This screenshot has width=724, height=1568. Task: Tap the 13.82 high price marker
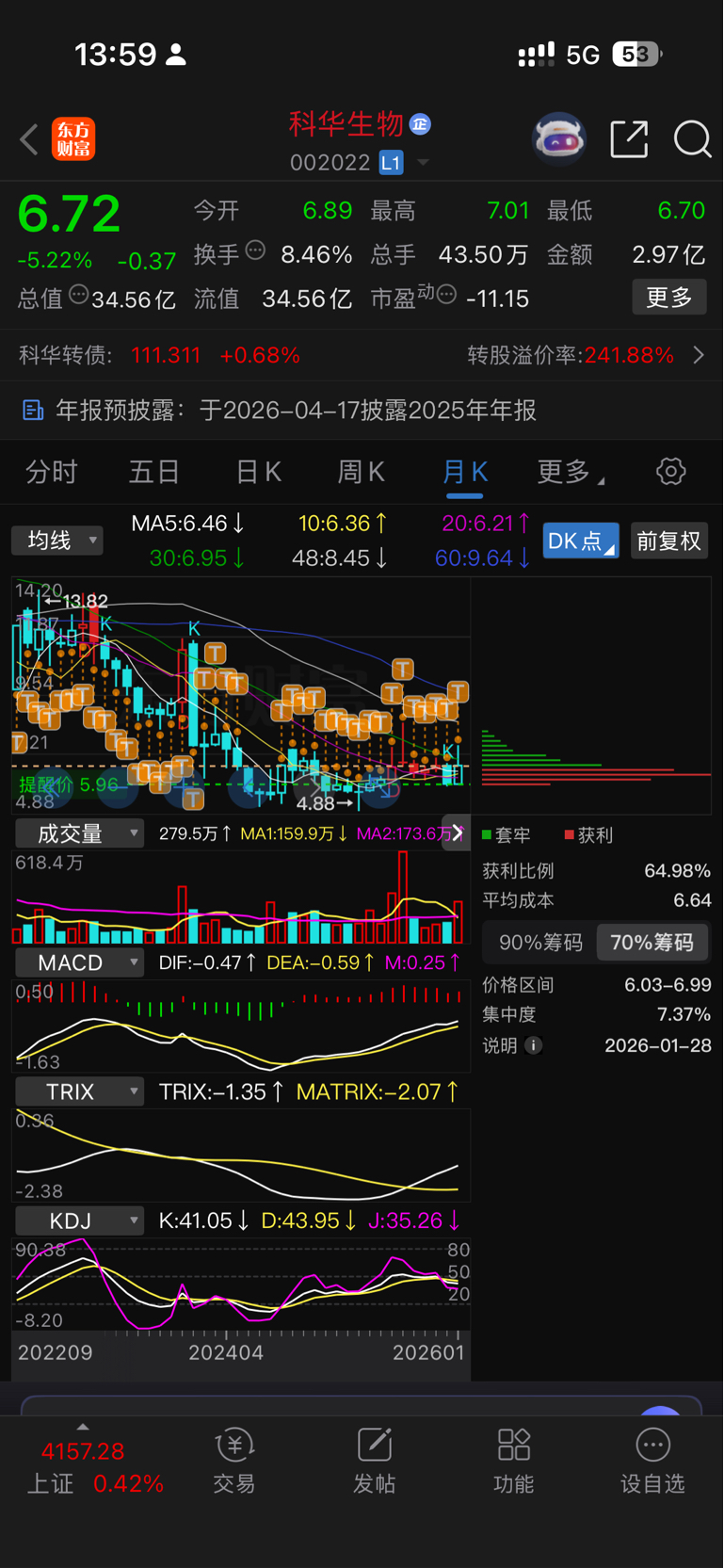point(77,601)
